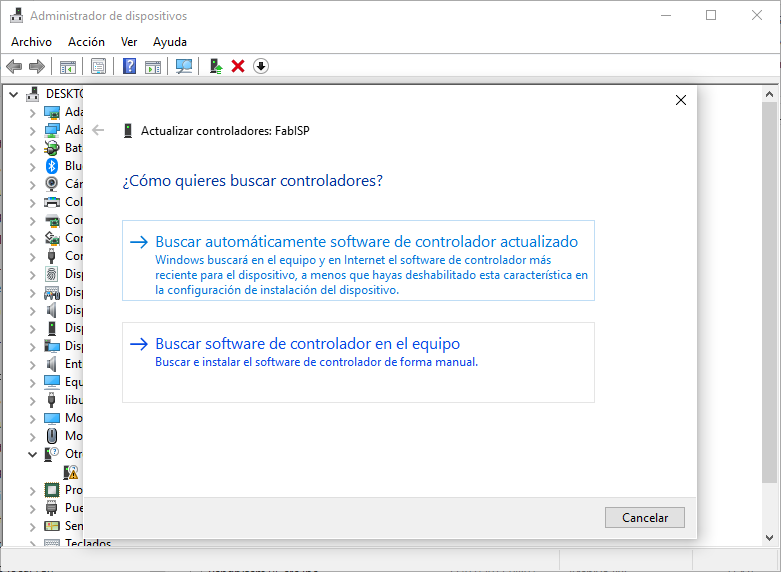Click the Cancelar button
Viewport: 781px width, 572px height.
click(x=645, y=517)
